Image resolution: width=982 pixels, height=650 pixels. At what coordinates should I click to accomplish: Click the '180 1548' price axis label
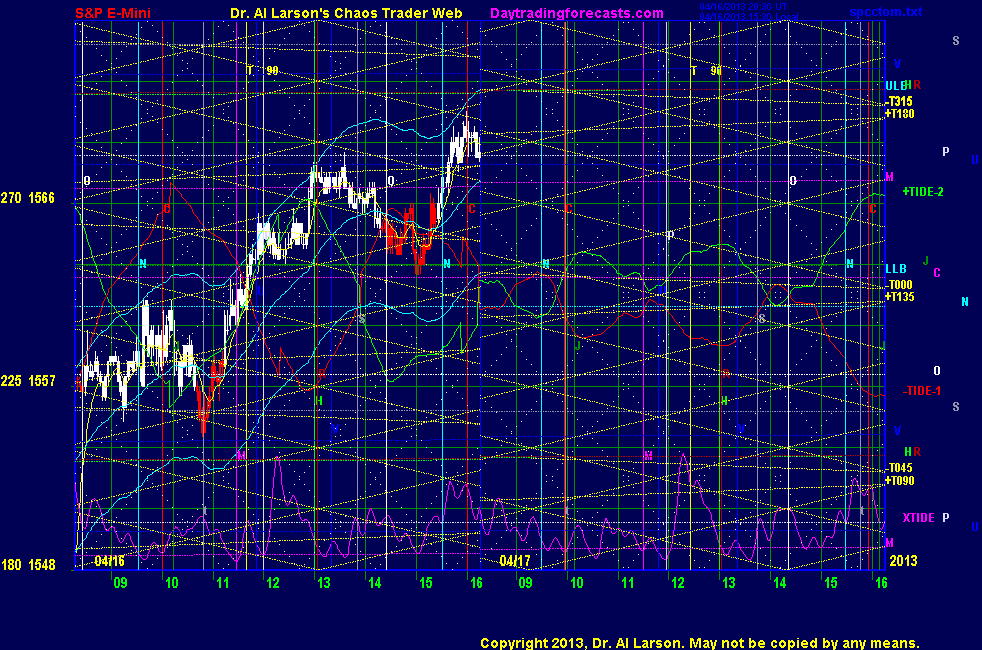pyautogui.click(x=28, y=565)
